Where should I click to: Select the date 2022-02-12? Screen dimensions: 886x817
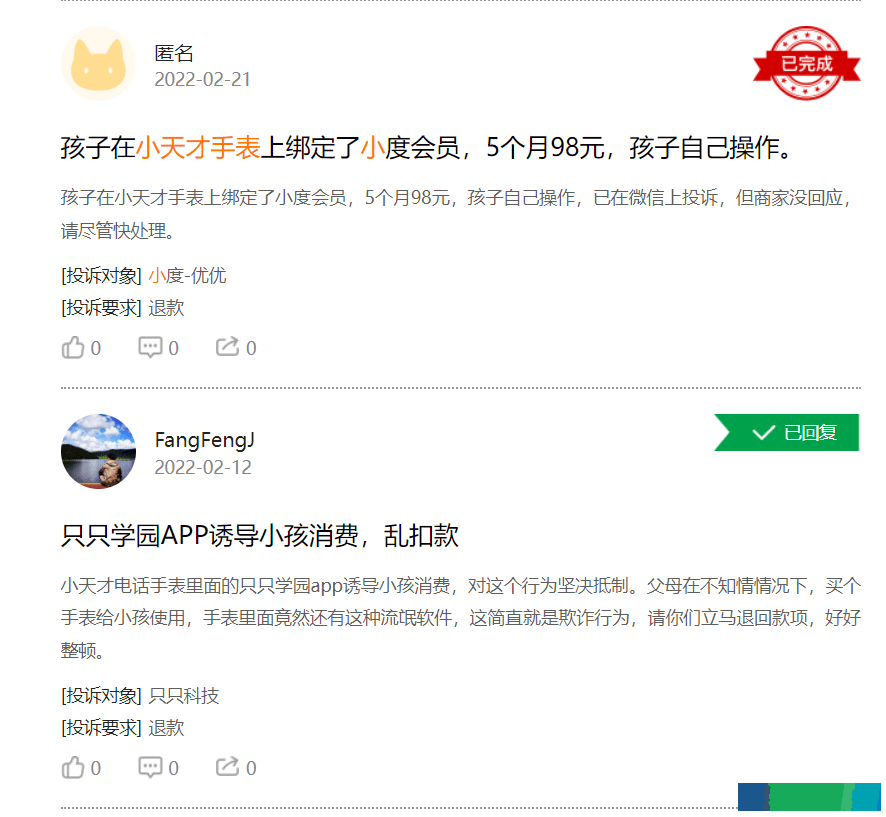coord(203,467)
